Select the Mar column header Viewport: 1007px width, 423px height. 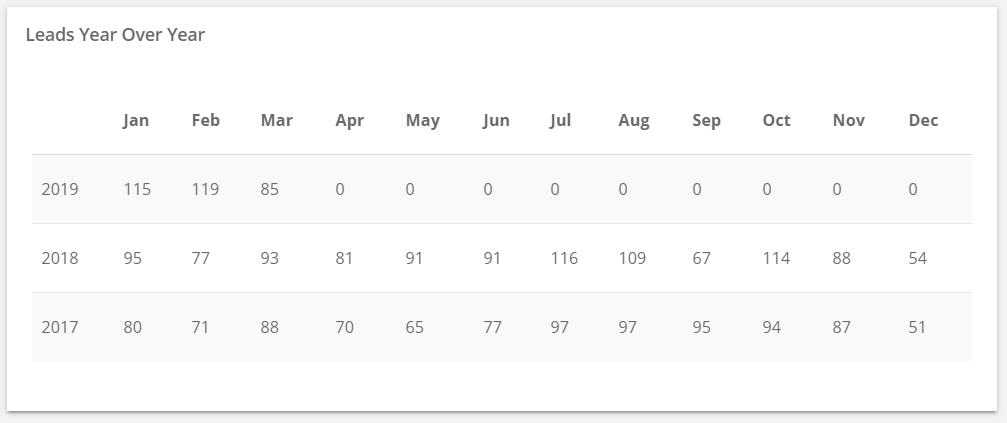click(277, 121)
